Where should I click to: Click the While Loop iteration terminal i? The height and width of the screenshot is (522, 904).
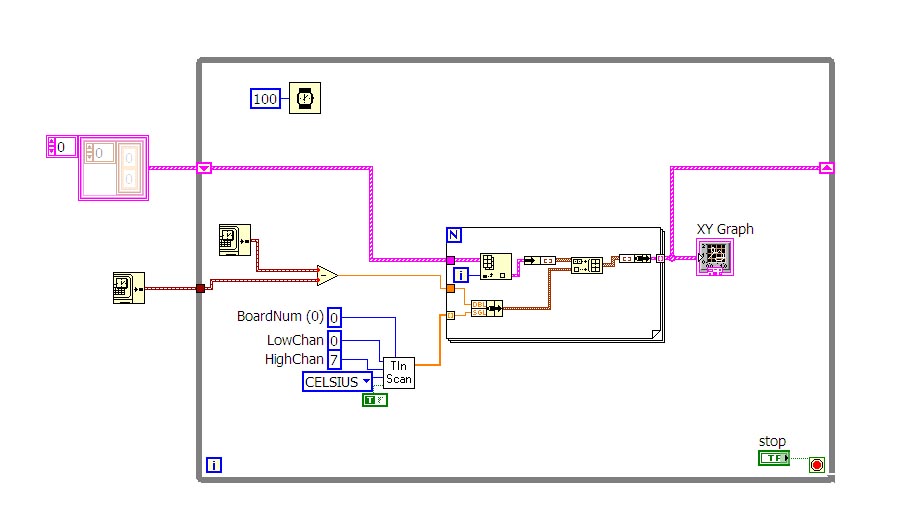[214, 465]
